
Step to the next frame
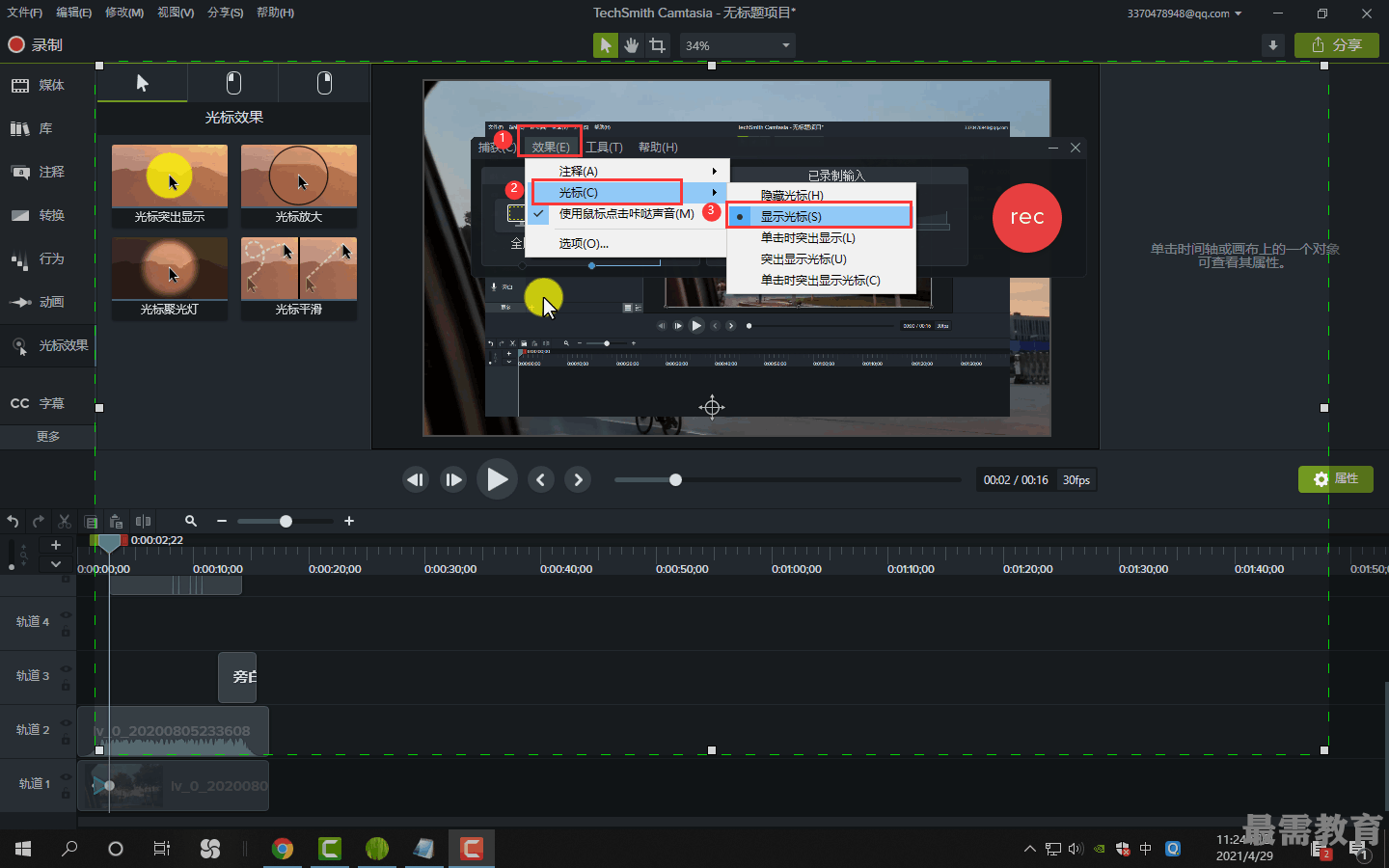(453, 479)
